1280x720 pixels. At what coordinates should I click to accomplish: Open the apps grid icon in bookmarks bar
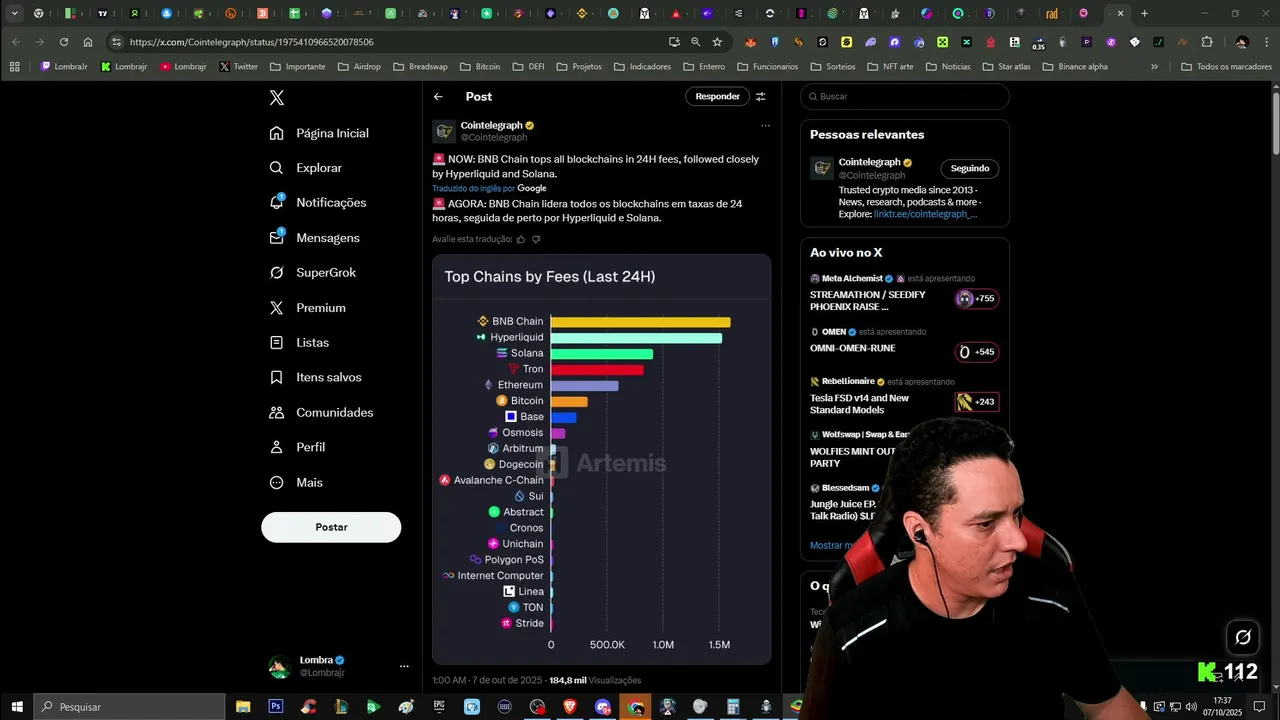tap(14, 67)
